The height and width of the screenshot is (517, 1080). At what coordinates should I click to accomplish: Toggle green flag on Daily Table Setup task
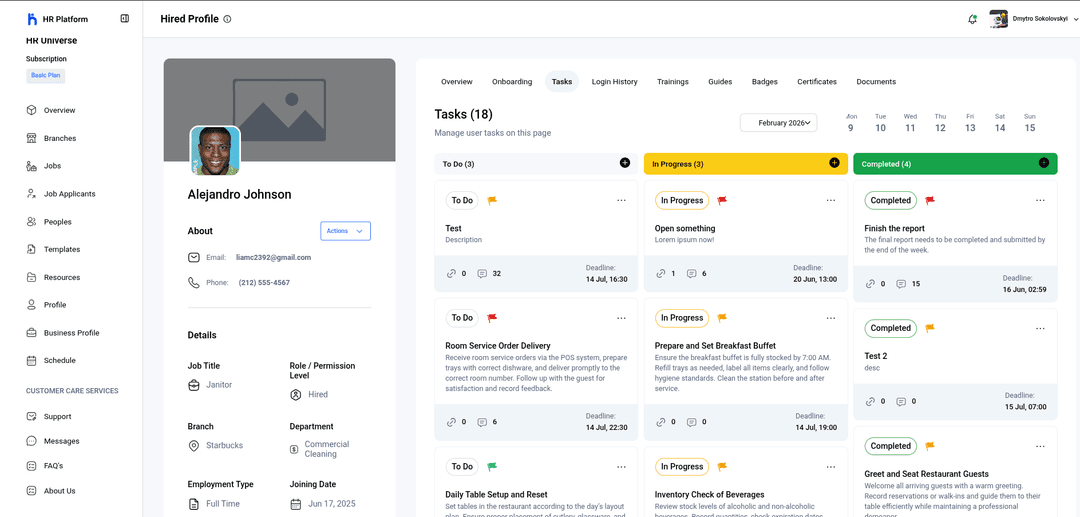click(x=491, y=466)
